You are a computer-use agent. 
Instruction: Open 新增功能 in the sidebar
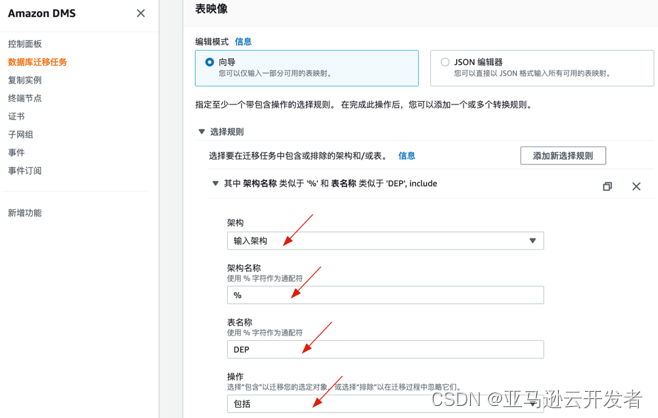(25, 213)
